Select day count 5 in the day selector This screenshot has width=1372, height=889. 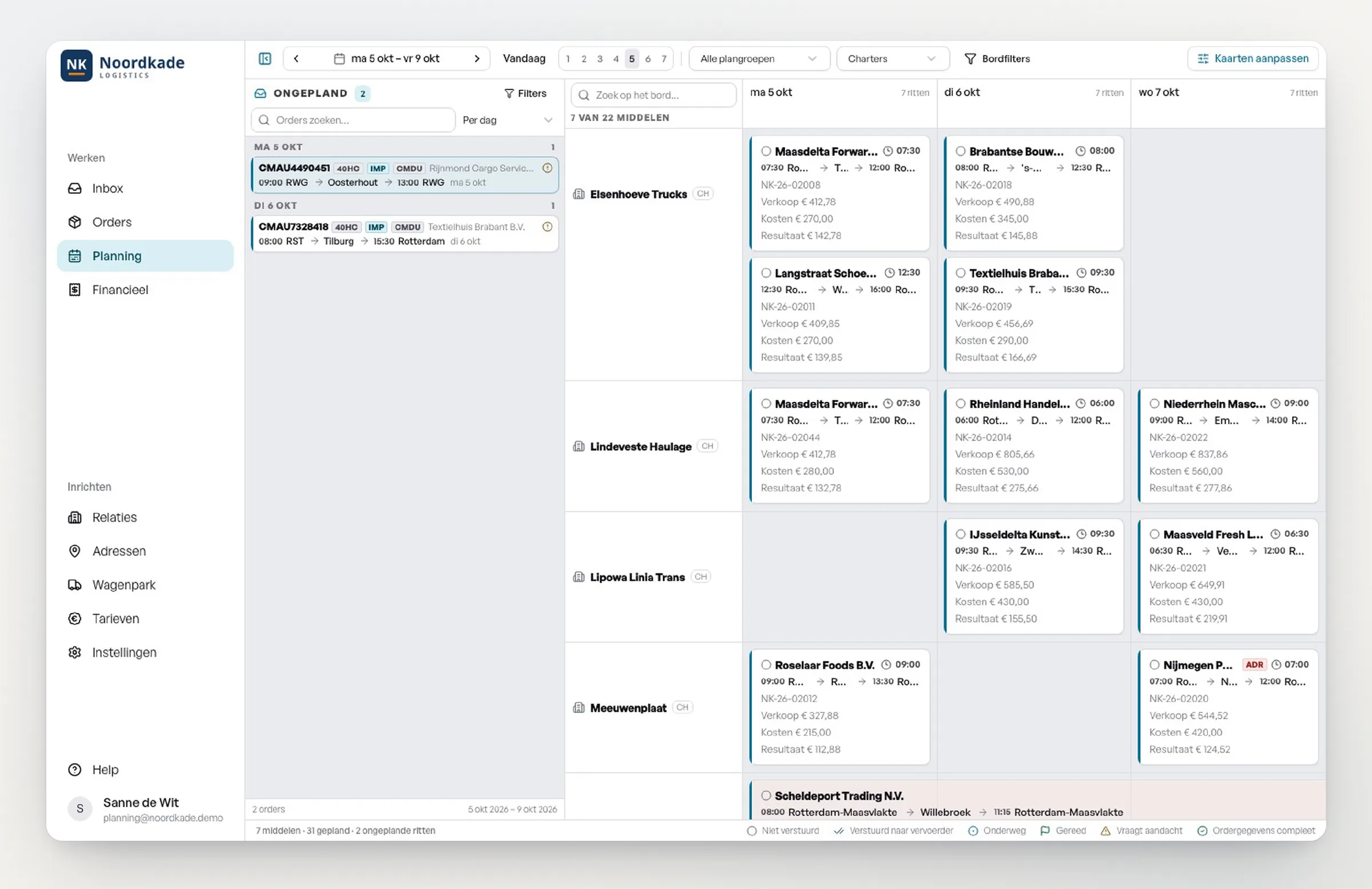coord(632,59)
